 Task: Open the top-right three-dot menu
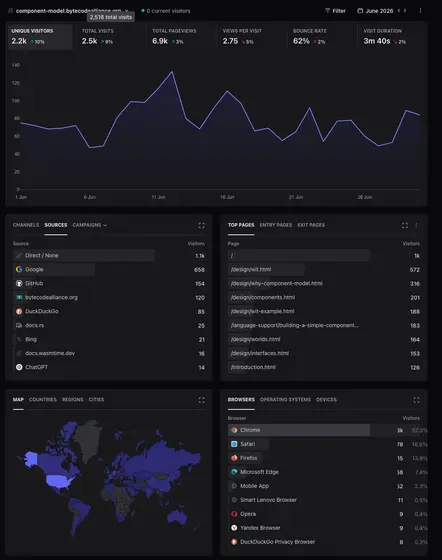420,11
